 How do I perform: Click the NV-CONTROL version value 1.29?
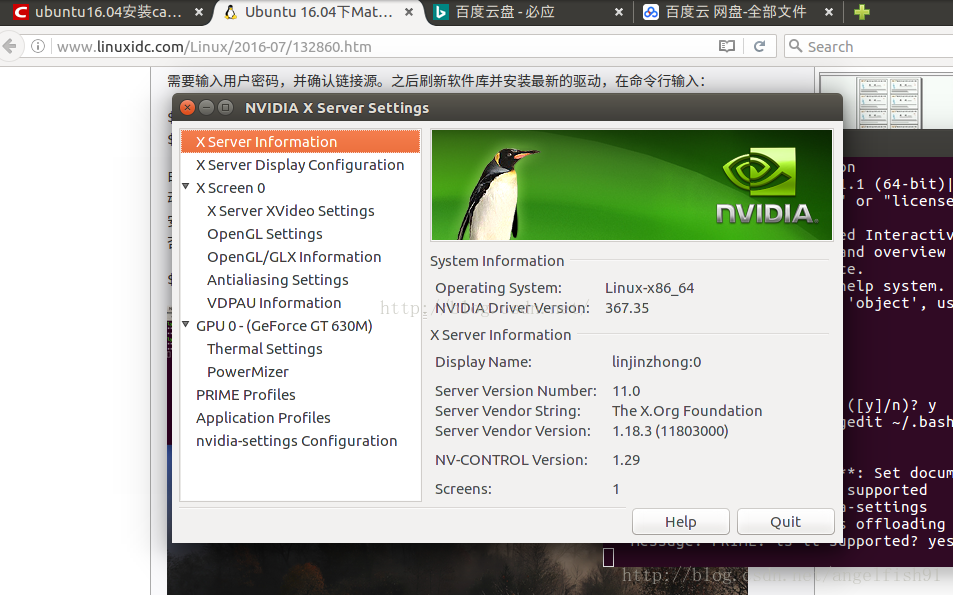pos(626,460)
